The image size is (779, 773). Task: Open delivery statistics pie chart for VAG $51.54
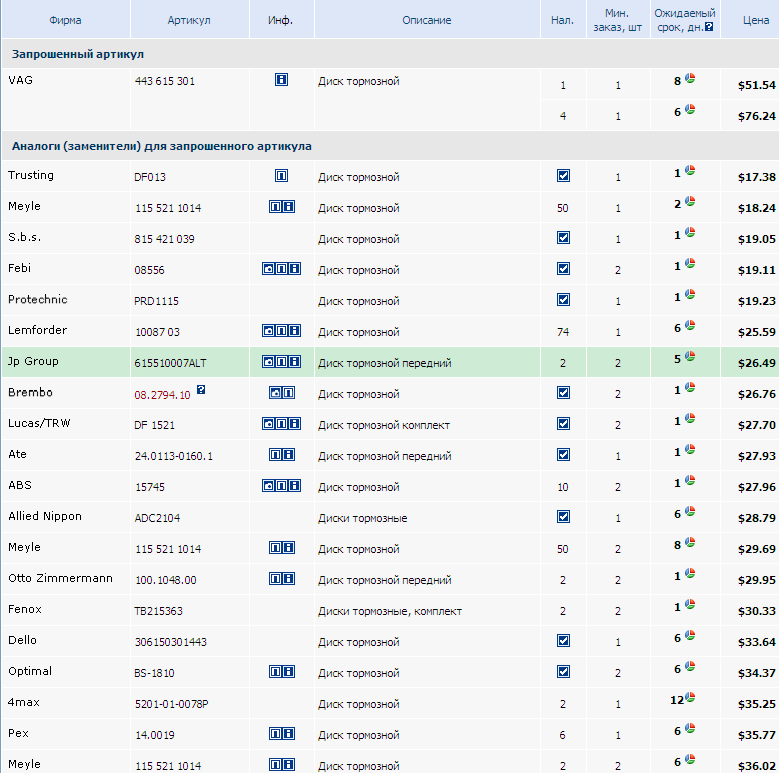(690, 78)
